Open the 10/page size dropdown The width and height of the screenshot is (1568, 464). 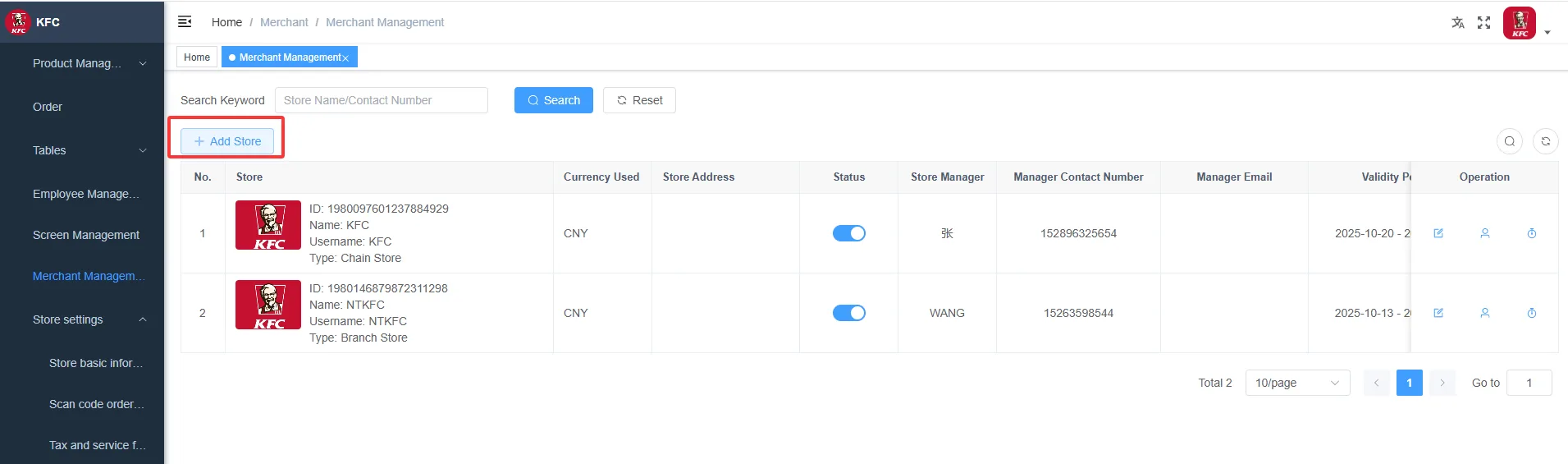point(1297,383)
